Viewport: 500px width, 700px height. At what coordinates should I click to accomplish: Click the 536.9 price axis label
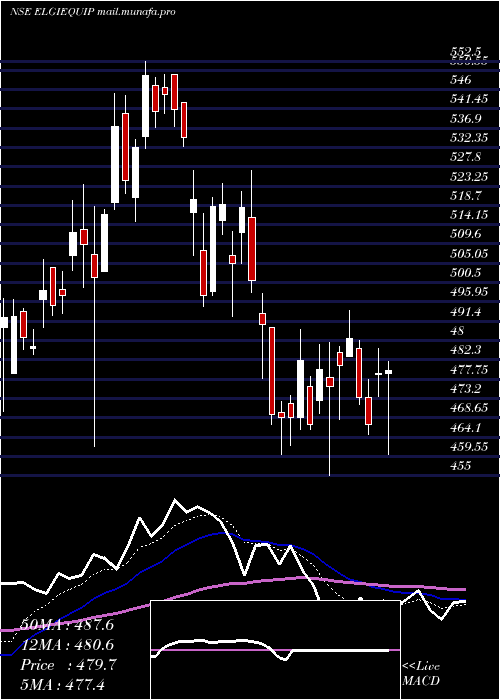(x=466, y=118)
